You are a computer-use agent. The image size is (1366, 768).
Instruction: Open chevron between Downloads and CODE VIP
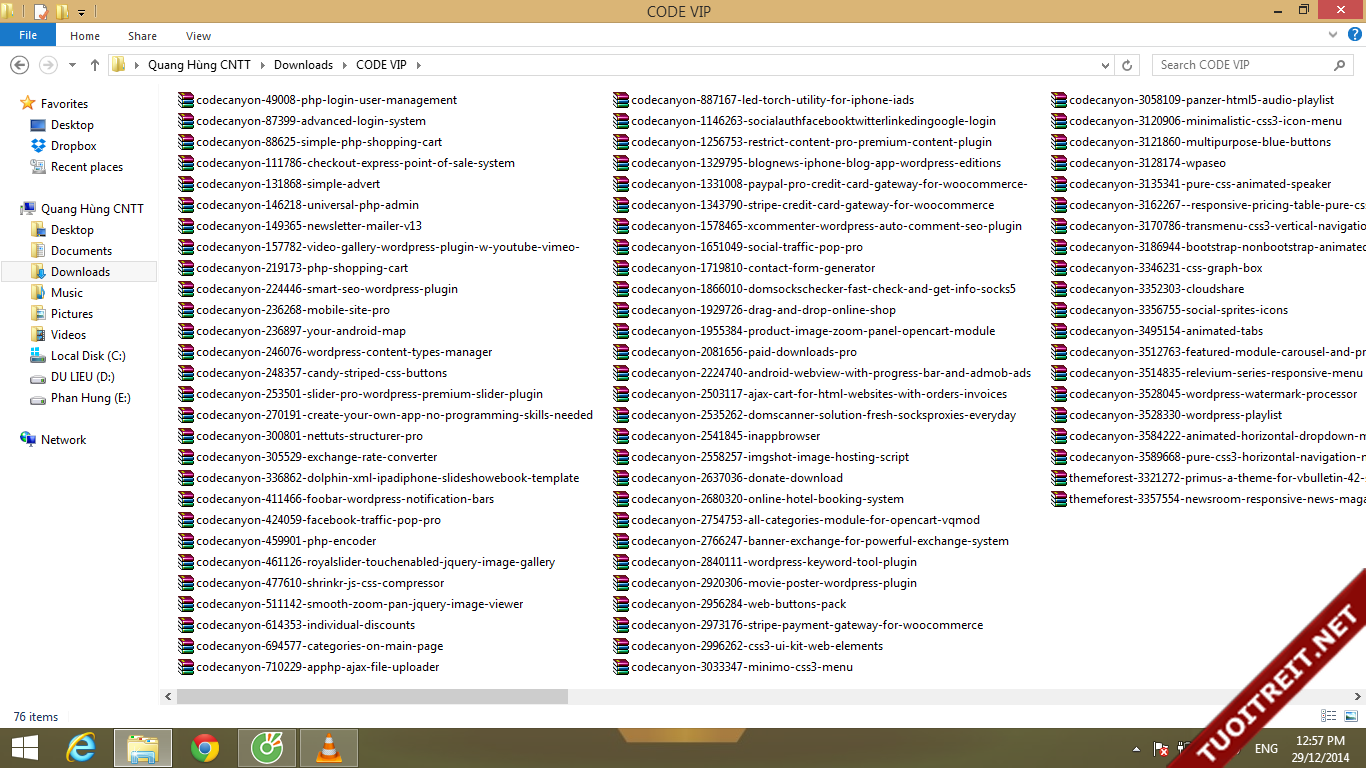point(345,65)
